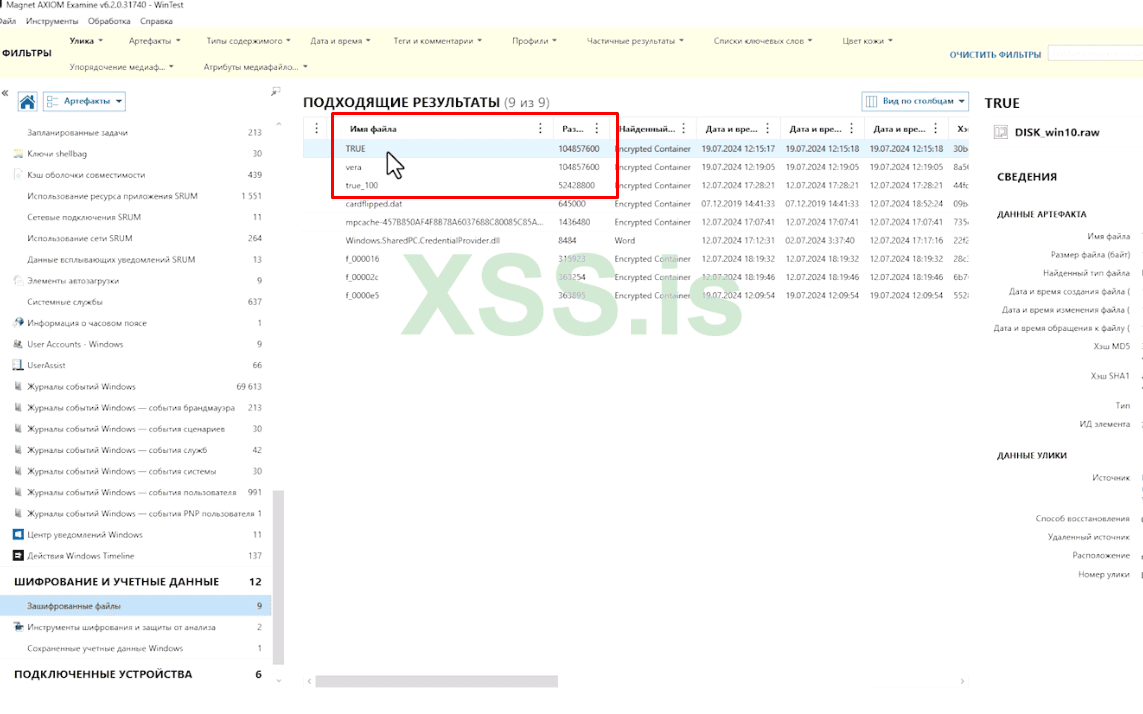Open Вид по столбцам view dropdown

point(916,101)
